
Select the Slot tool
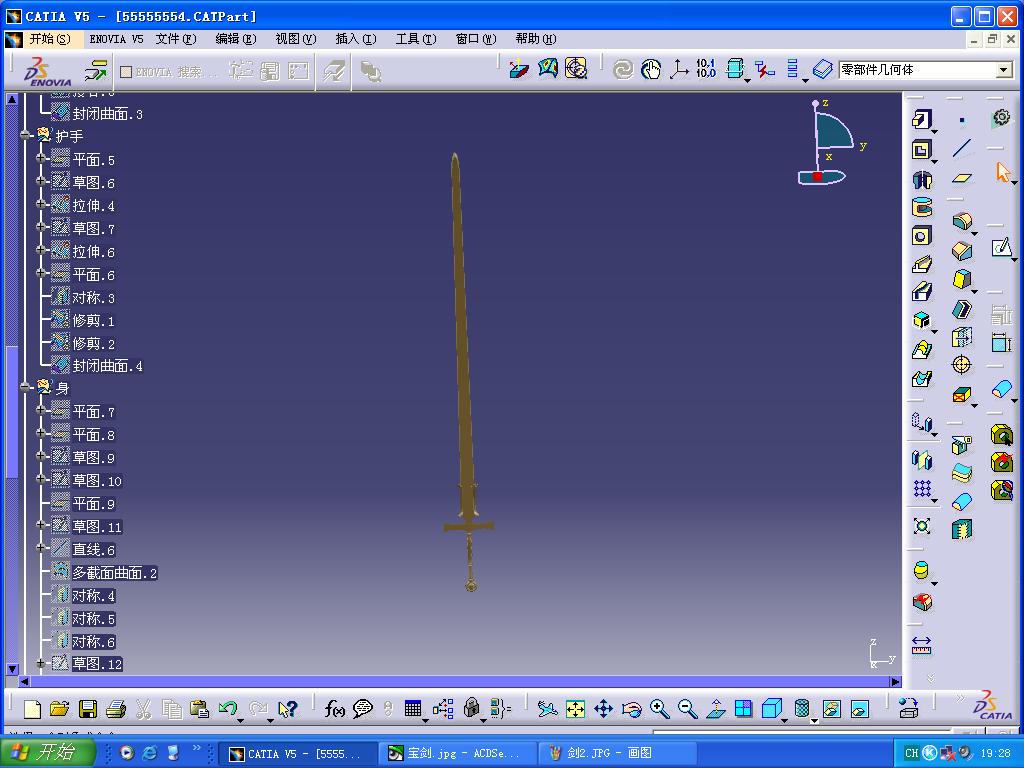point(921,291)
